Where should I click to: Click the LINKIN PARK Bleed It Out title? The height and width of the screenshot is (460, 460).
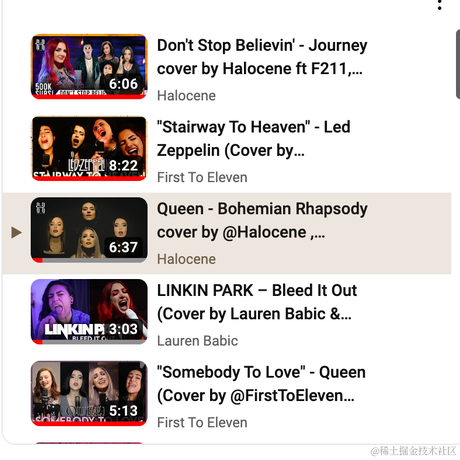click(x=257, y=302)
